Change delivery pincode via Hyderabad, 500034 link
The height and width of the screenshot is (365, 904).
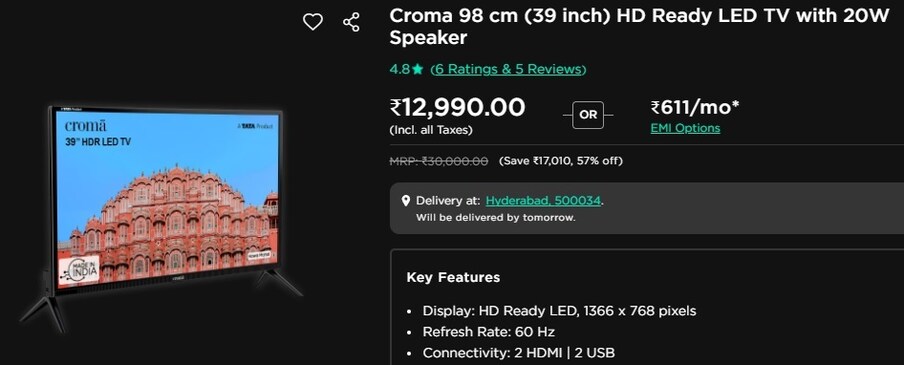pos(544,201)
